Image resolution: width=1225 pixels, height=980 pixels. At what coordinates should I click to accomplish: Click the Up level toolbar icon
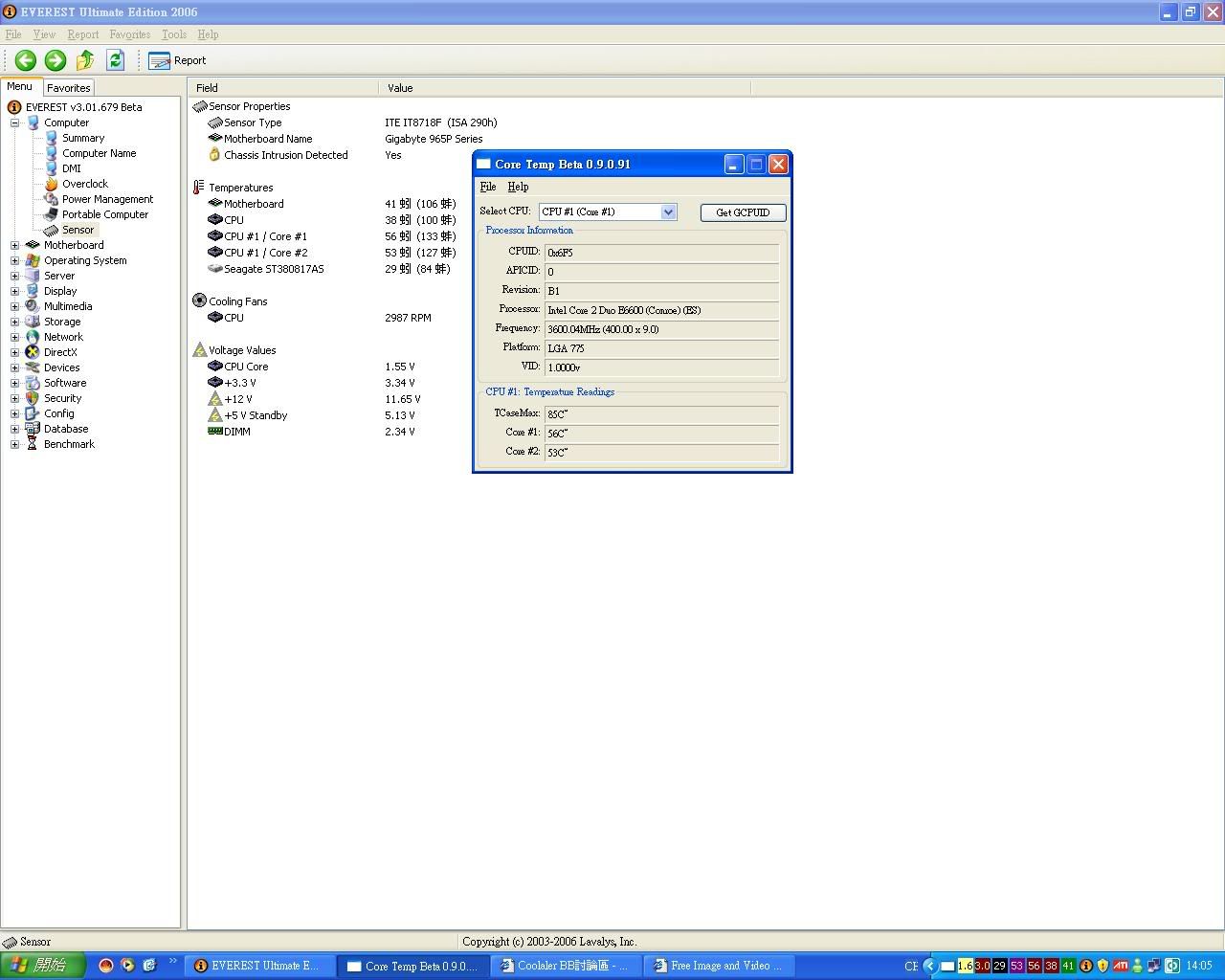85,60
